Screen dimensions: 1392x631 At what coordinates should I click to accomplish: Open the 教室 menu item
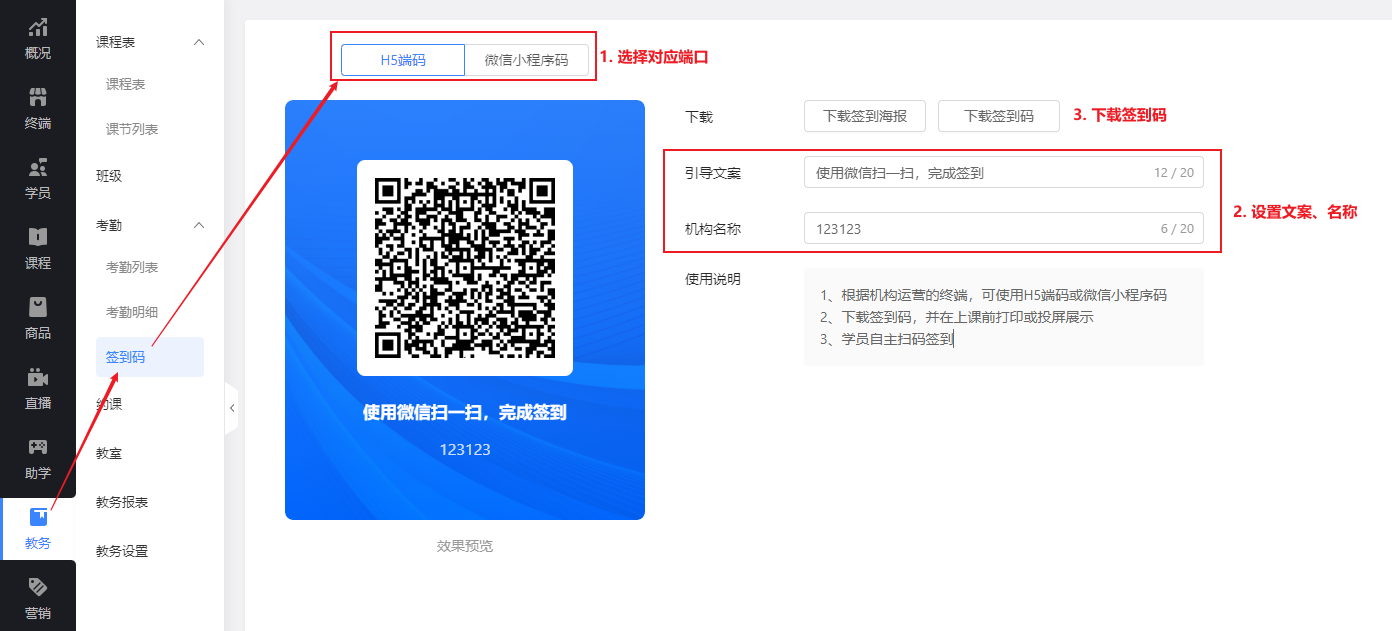(x=109, y=453)
